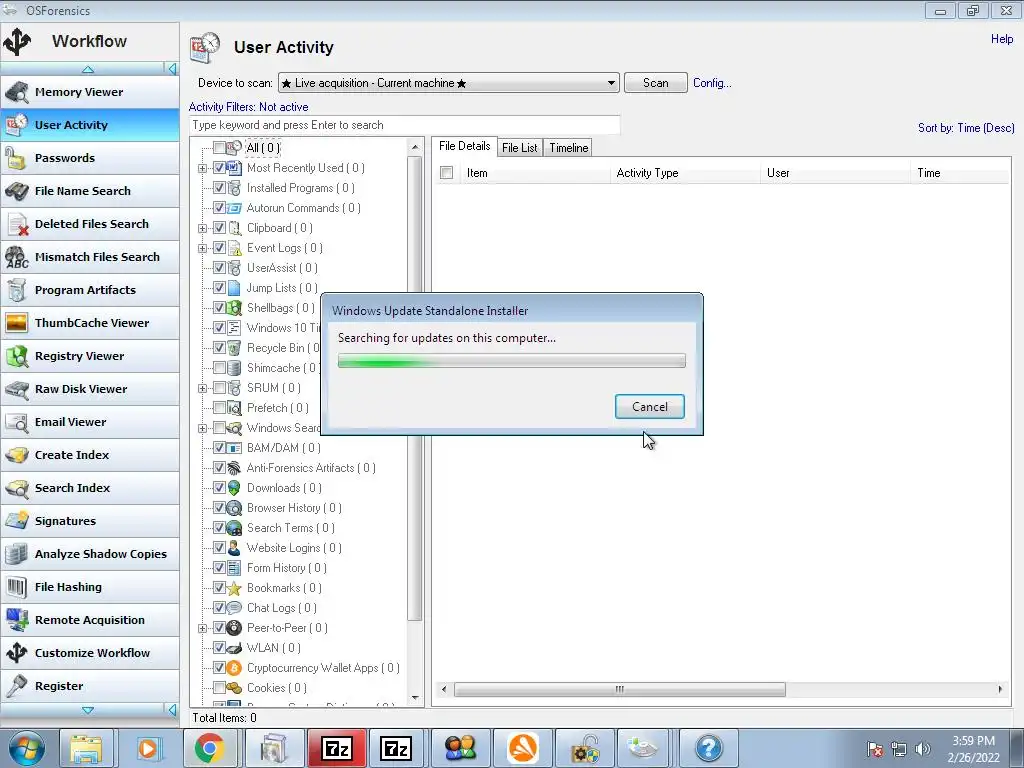Click the Peer-to-Peer category icon
The height and width of the screenshot is (768, 1024).
point(234,628)
